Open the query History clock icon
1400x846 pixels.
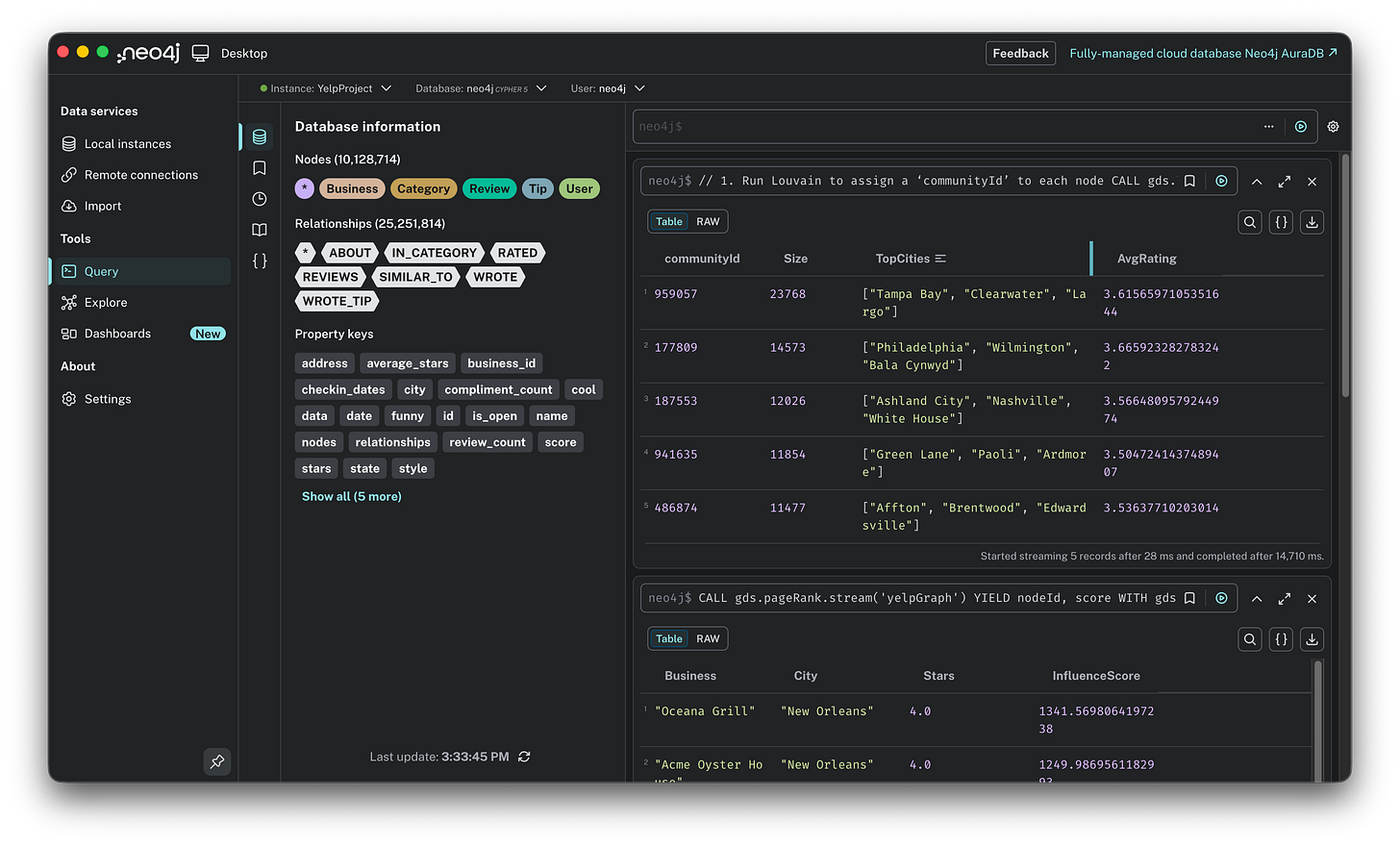pos(260,199)
